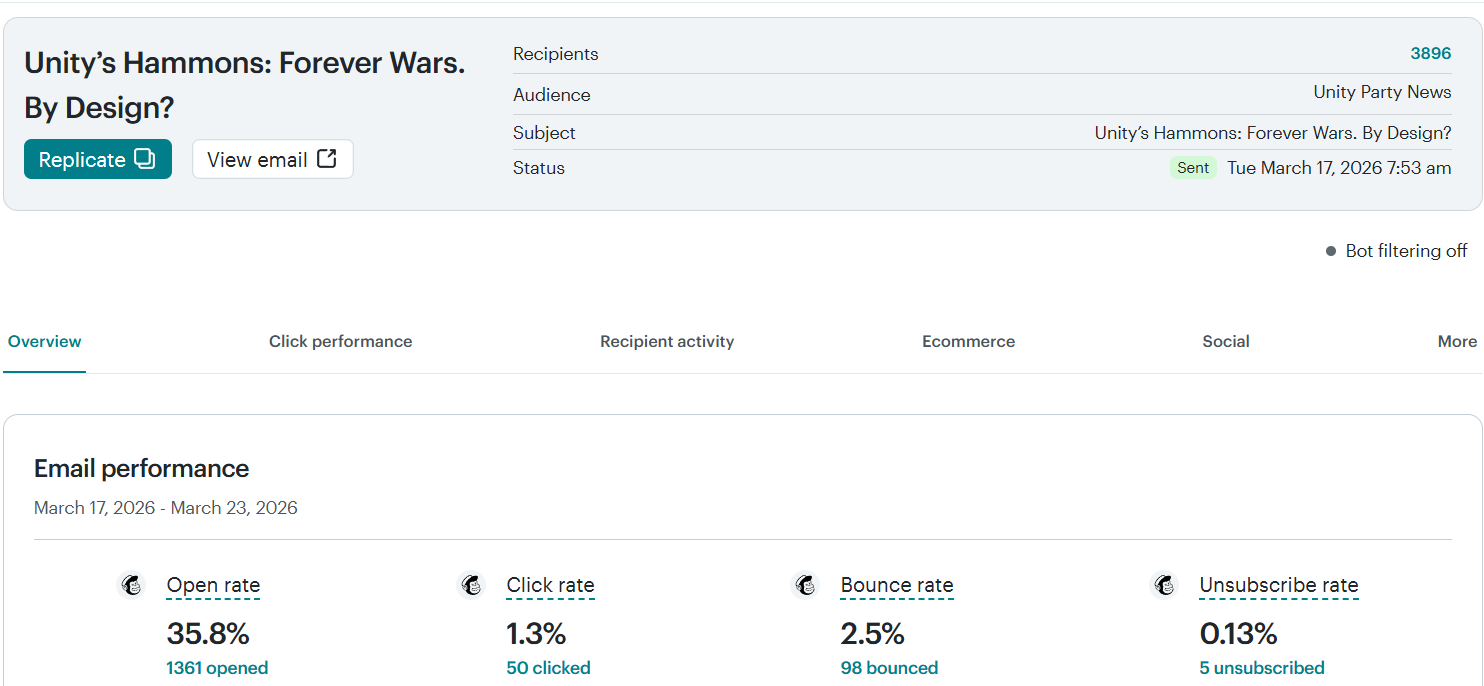Expand the More tab menu

(x=1457, y=341)
